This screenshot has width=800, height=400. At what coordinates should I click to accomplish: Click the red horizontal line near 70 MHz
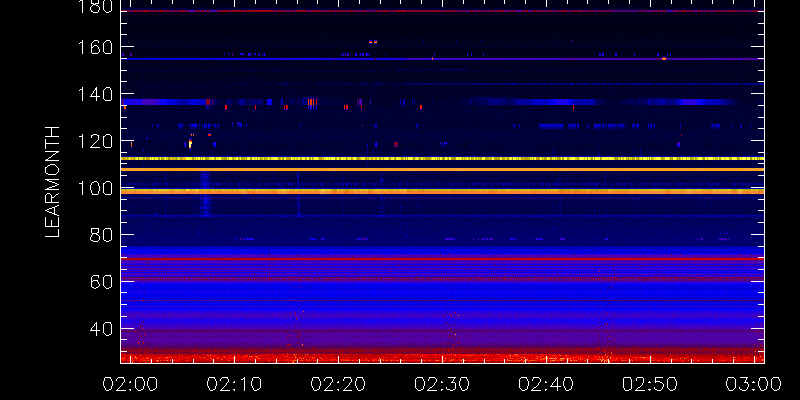click(x=442, y=259)
